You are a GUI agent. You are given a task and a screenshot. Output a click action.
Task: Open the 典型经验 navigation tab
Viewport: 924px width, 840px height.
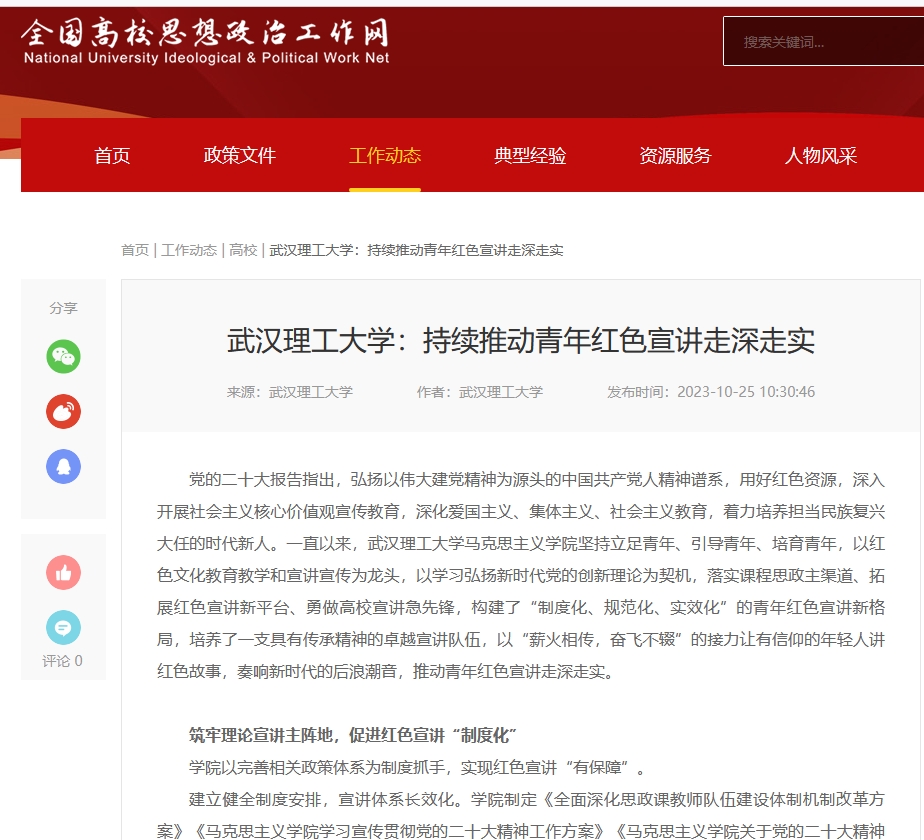(x=530, y=156)
